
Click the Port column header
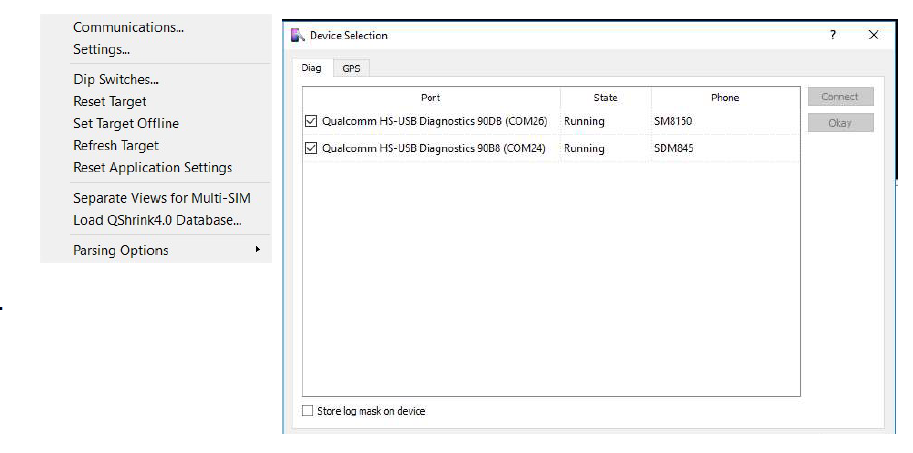click(430, 98)
